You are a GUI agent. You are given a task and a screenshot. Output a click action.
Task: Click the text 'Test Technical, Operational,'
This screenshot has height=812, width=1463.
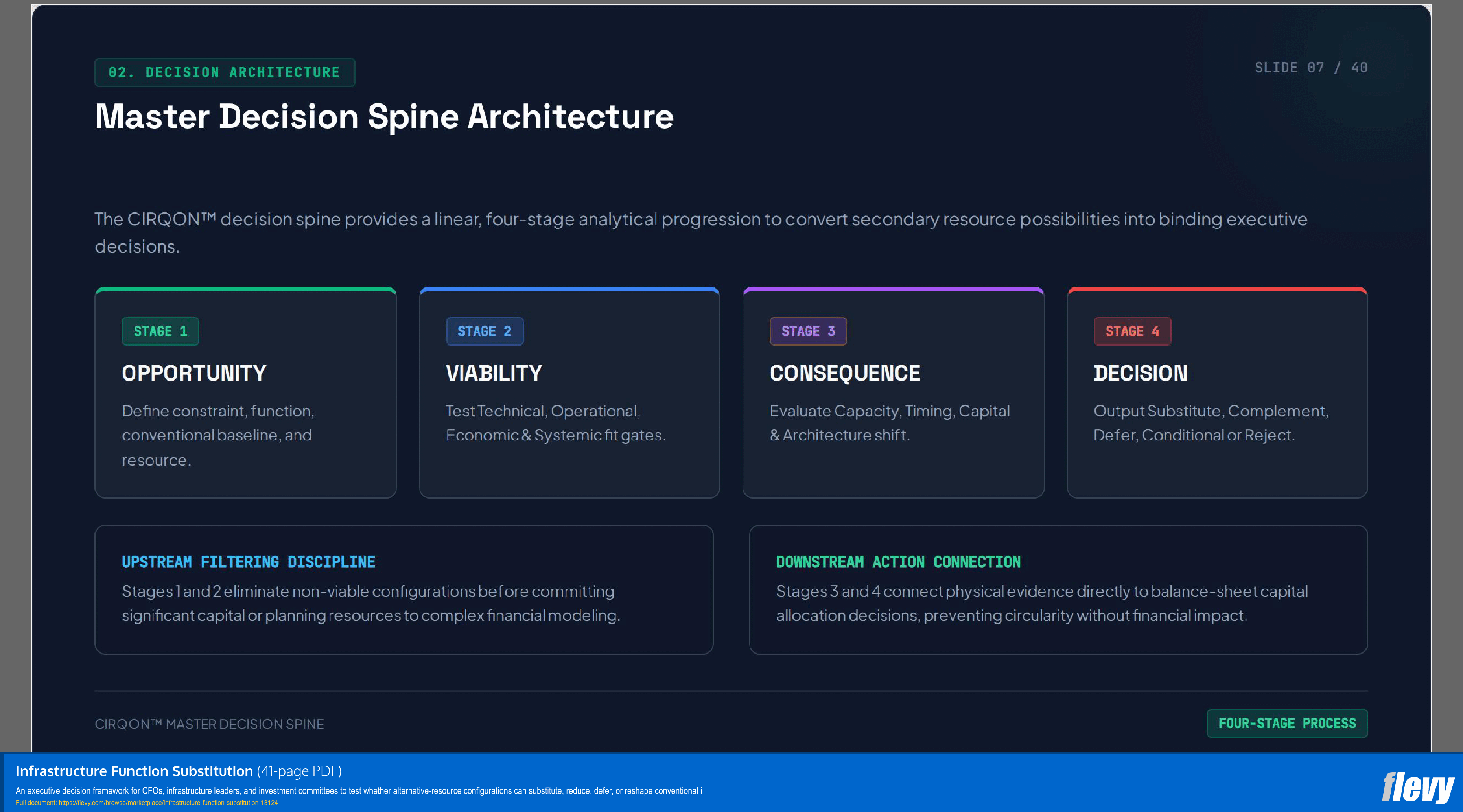click(543, 411)
